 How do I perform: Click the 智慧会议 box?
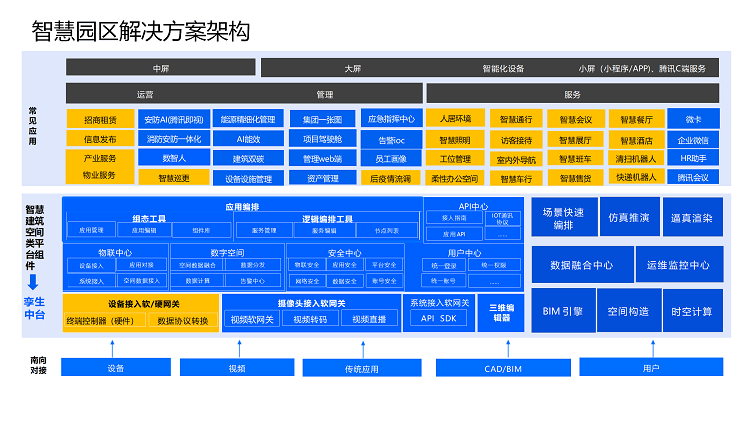click(x=576, y=119)
